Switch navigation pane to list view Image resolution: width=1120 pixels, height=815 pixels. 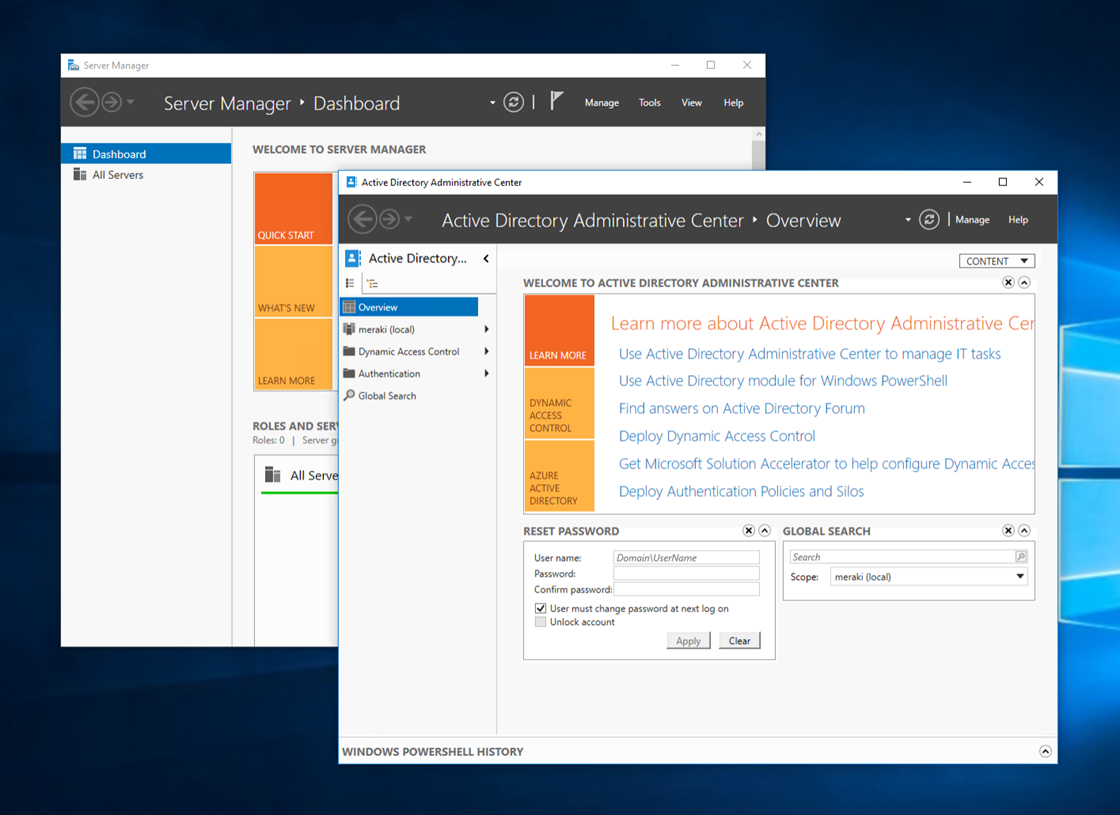coord(348,283)
